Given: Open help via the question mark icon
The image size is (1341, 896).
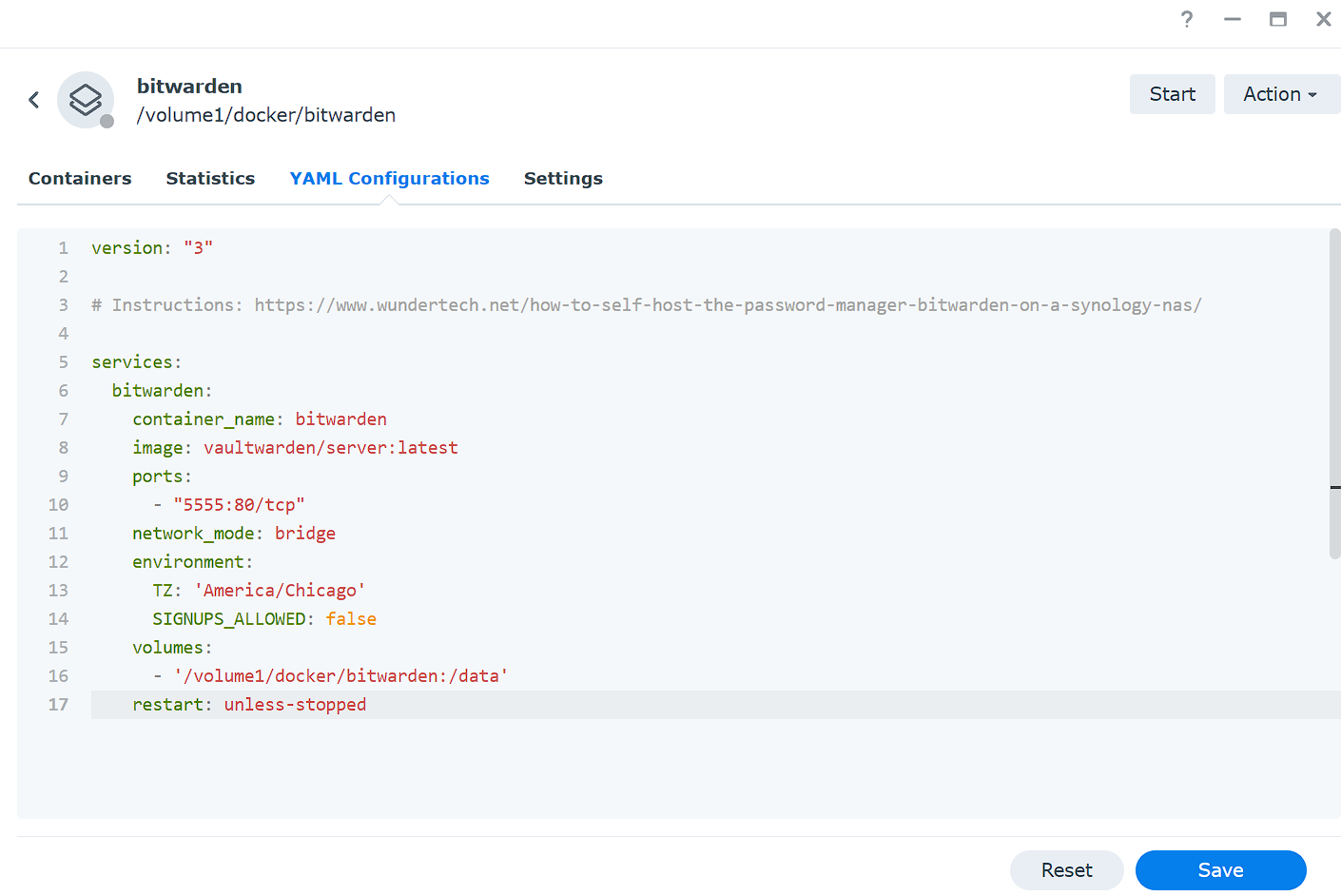Looking at the screenshot, I should click(1186, 19).
